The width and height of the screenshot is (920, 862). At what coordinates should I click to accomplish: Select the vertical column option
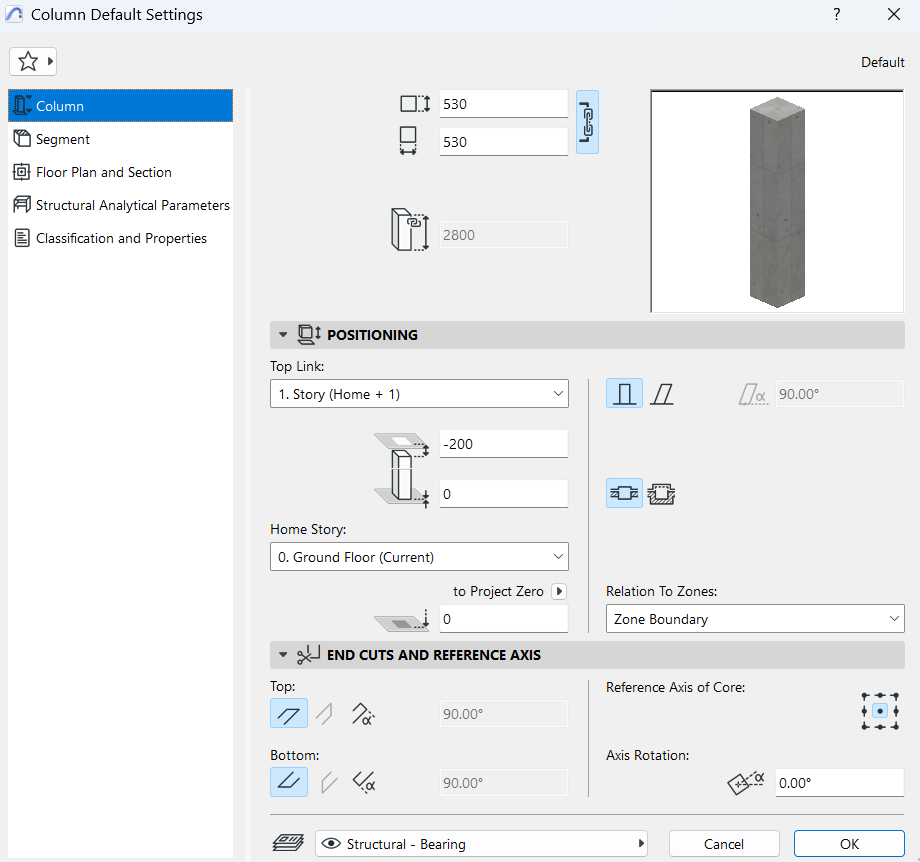coord(624,394)
